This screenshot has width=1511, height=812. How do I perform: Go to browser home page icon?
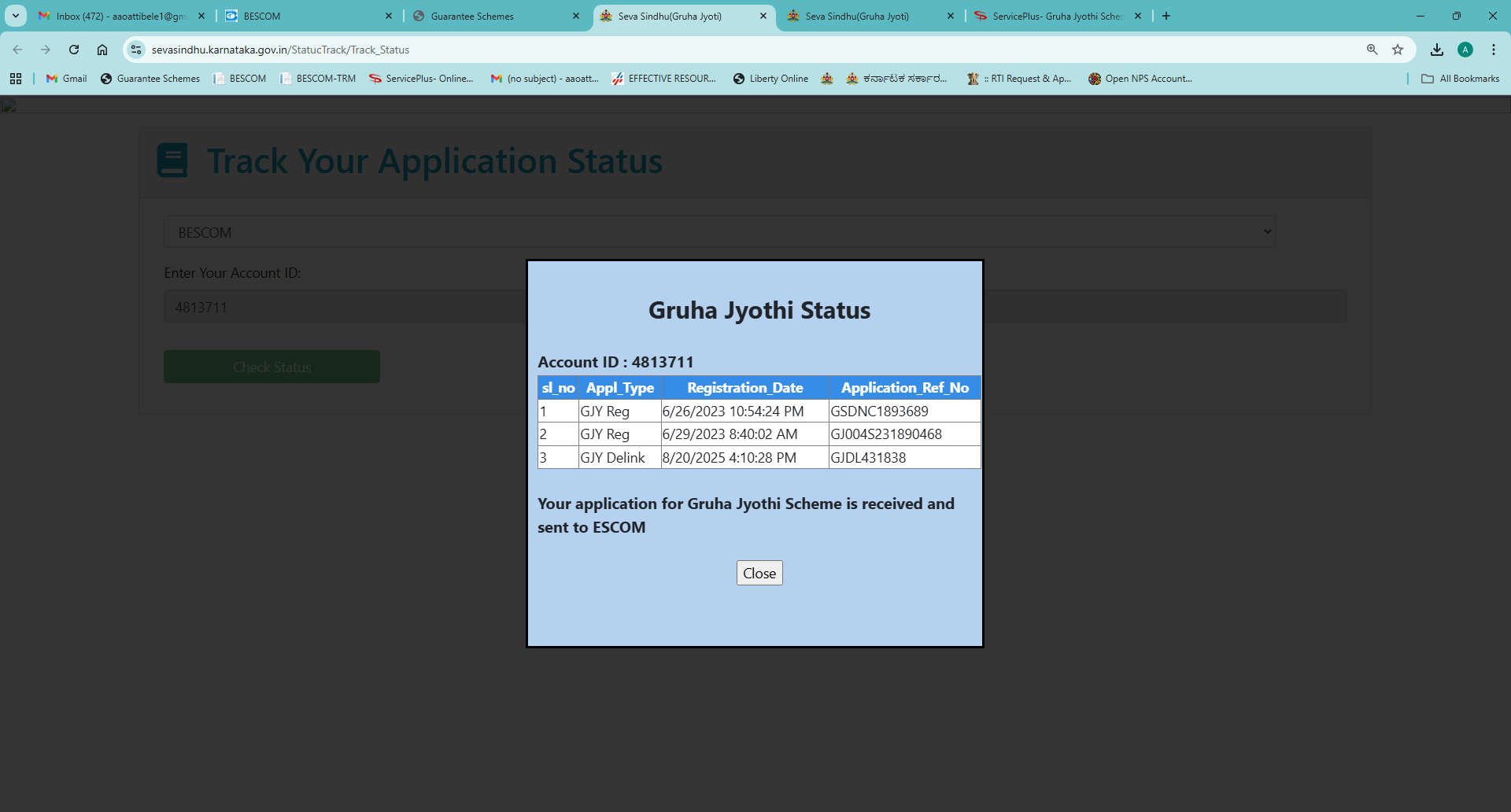click(x=102, y=50)
